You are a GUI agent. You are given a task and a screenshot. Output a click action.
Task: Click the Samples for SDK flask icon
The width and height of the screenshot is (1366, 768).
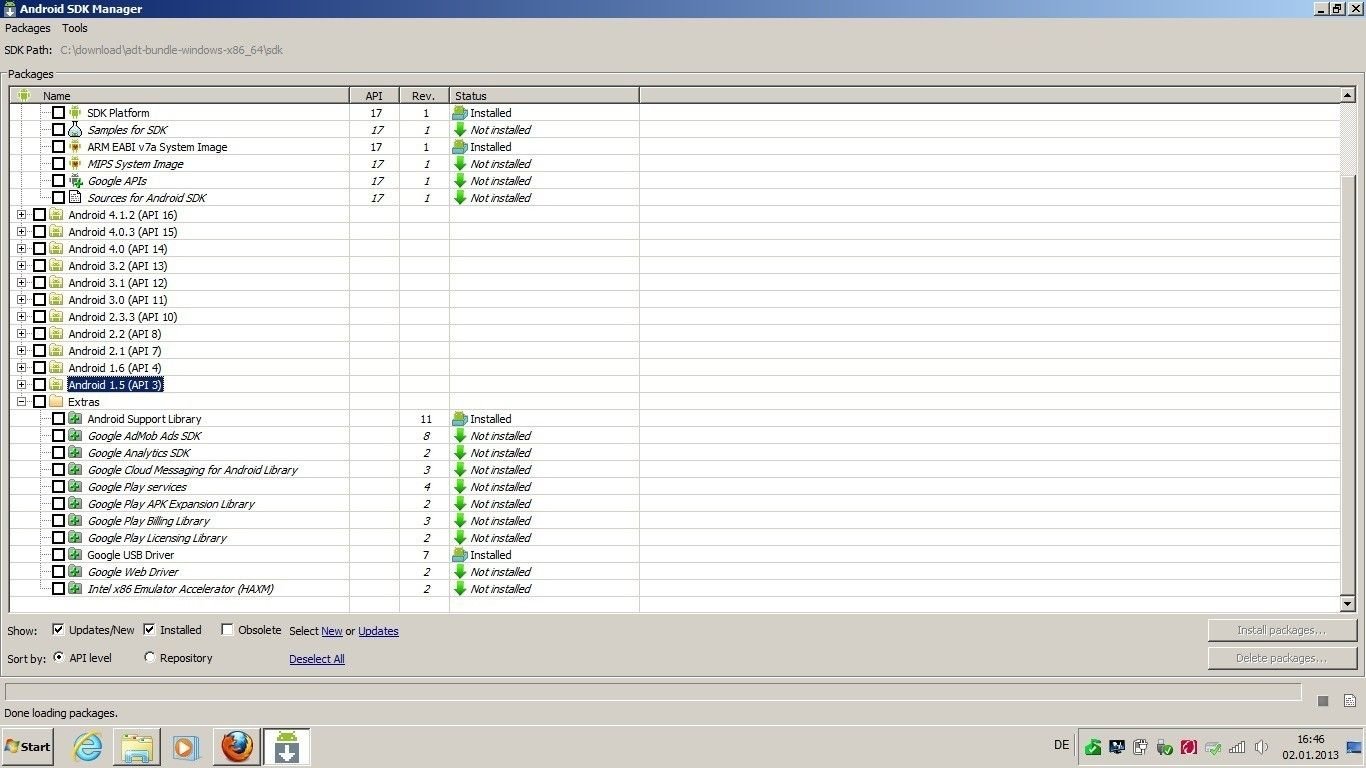pyautogui.click(x=75, y=130)
